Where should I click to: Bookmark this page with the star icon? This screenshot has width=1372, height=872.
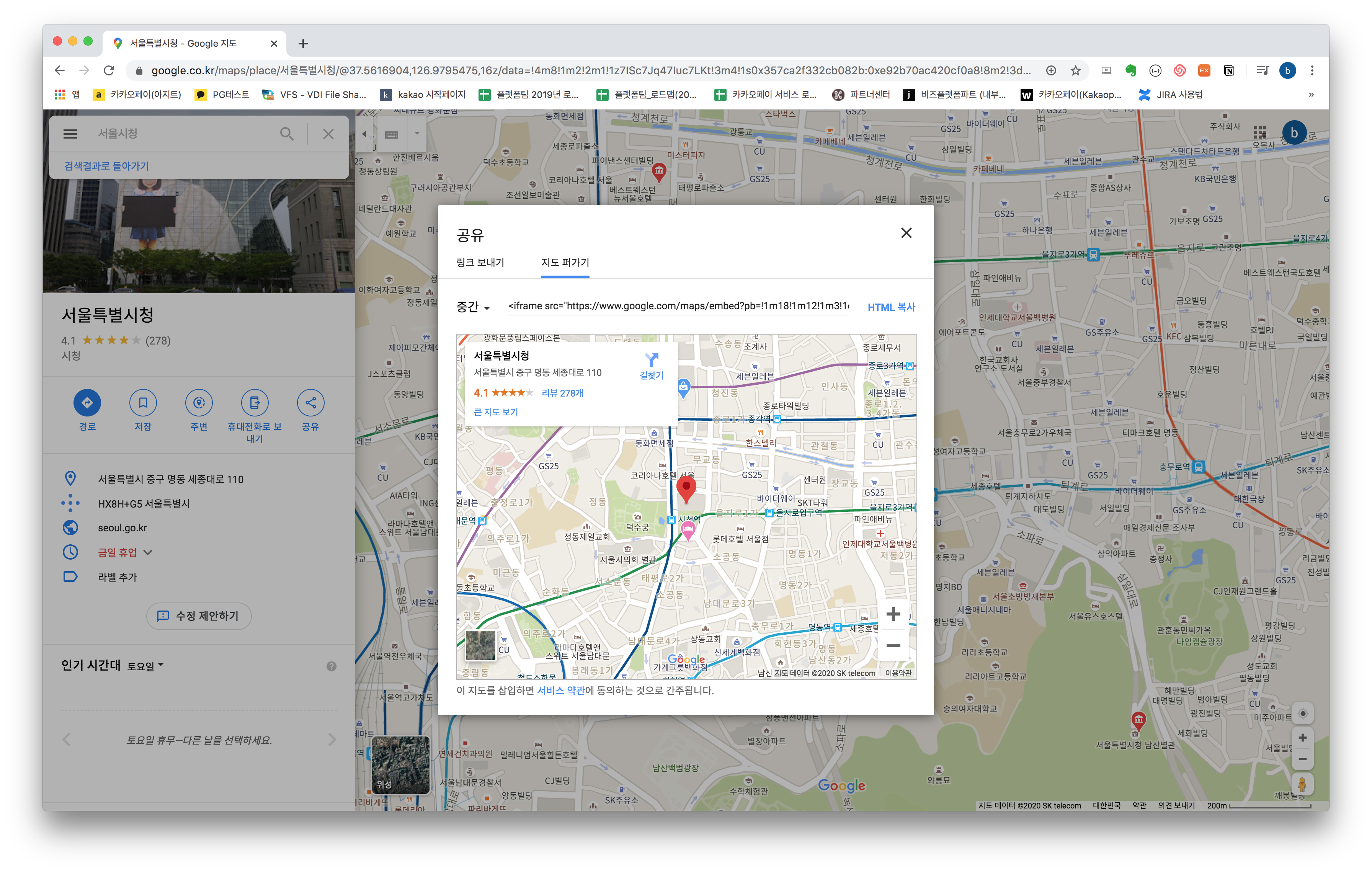tap(1075, 71)
